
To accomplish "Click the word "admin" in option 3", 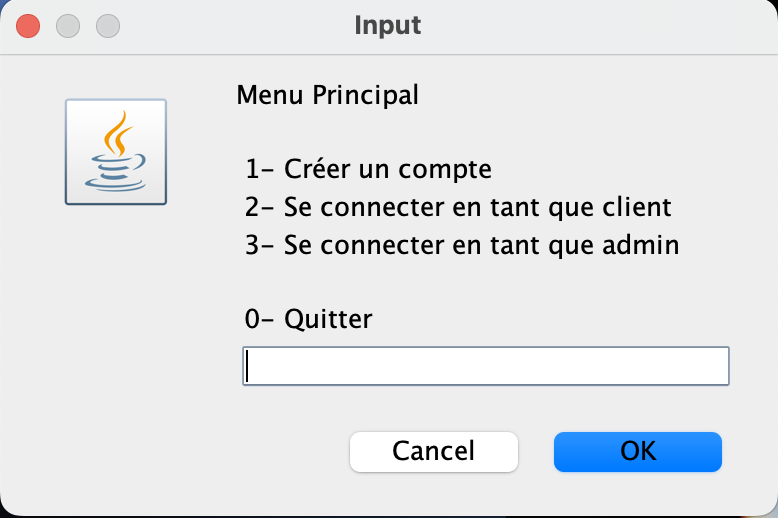I will [643, 245].
